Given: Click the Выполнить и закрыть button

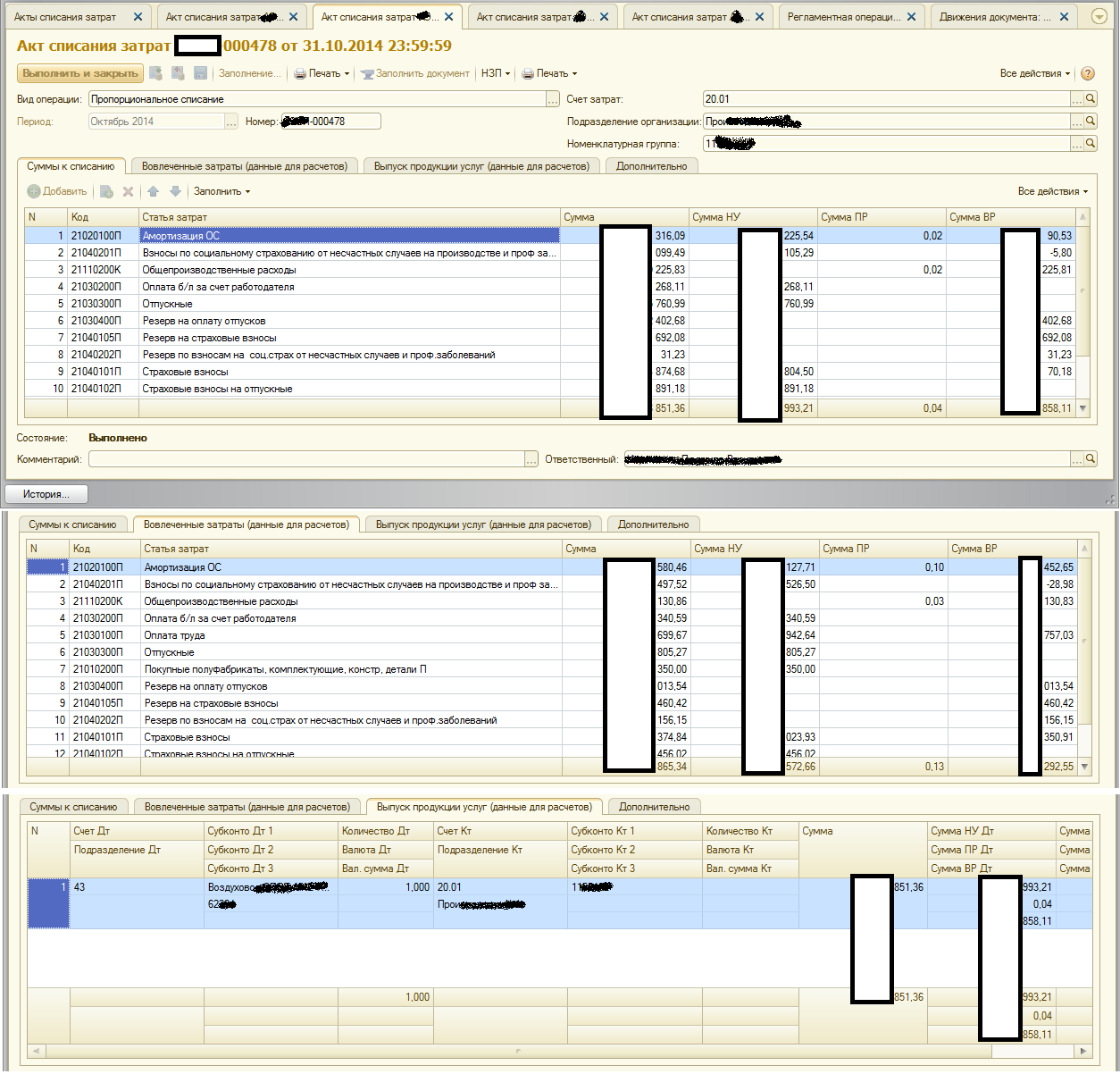Looking at the screenshot, I should click(x=80, y=73).
